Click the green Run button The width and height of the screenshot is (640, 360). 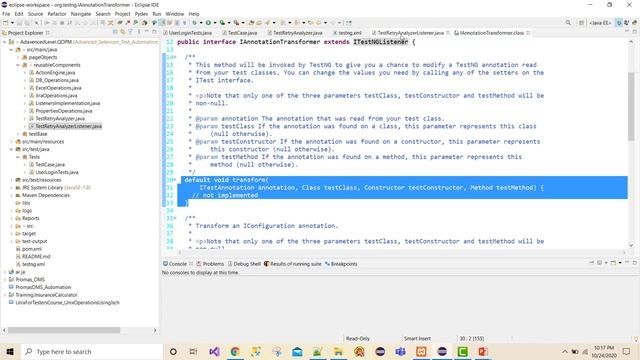(208, 23)
